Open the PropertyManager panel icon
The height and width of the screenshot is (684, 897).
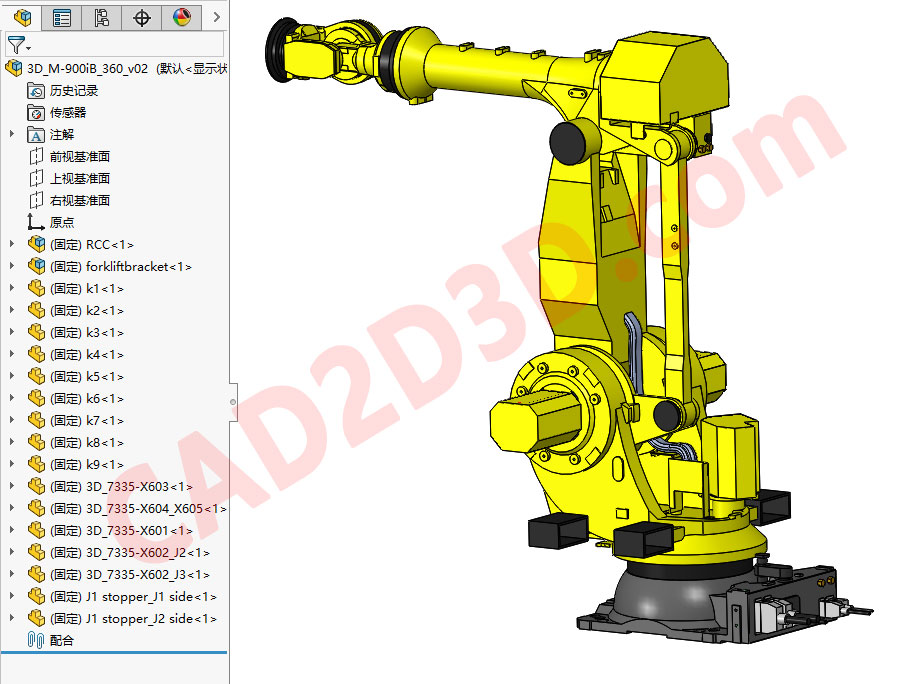(x=61, y=17)
